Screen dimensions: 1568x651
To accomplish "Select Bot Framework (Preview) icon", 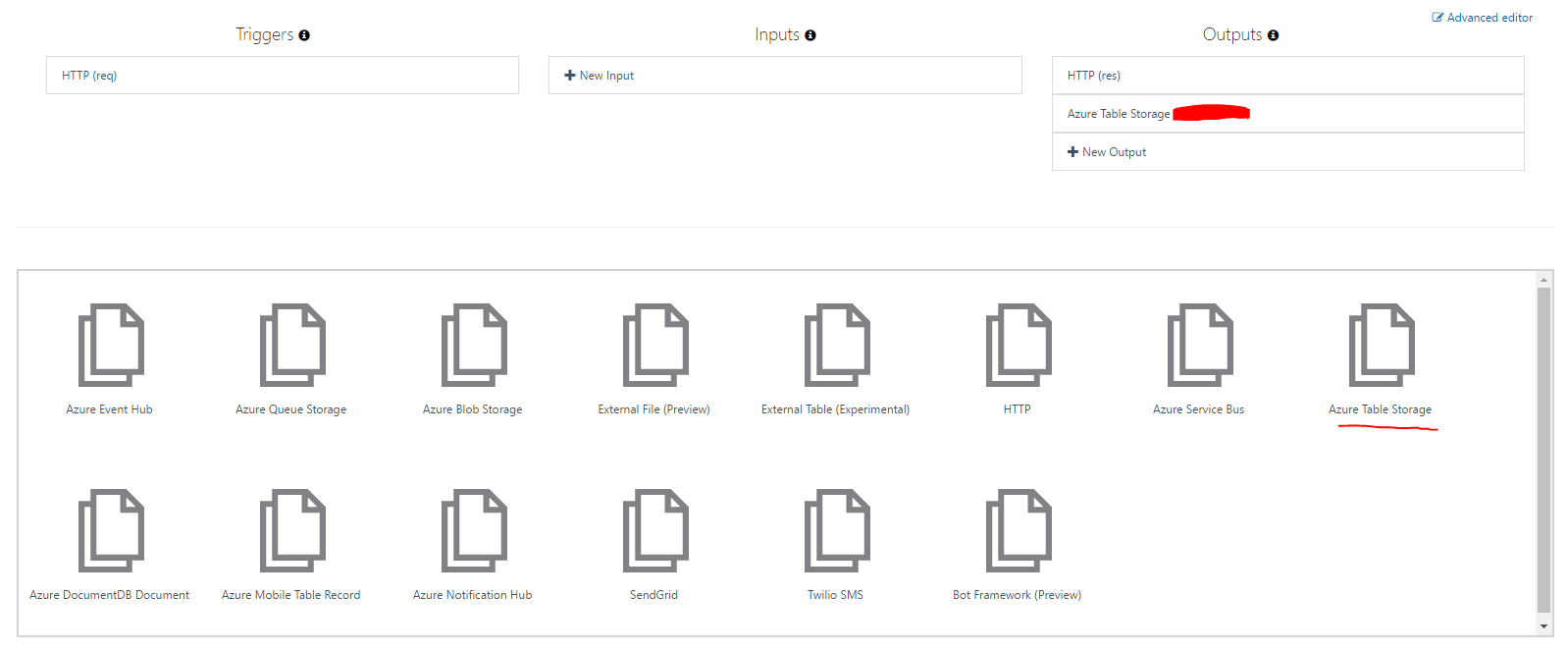I will click(x=1019, y=530).
